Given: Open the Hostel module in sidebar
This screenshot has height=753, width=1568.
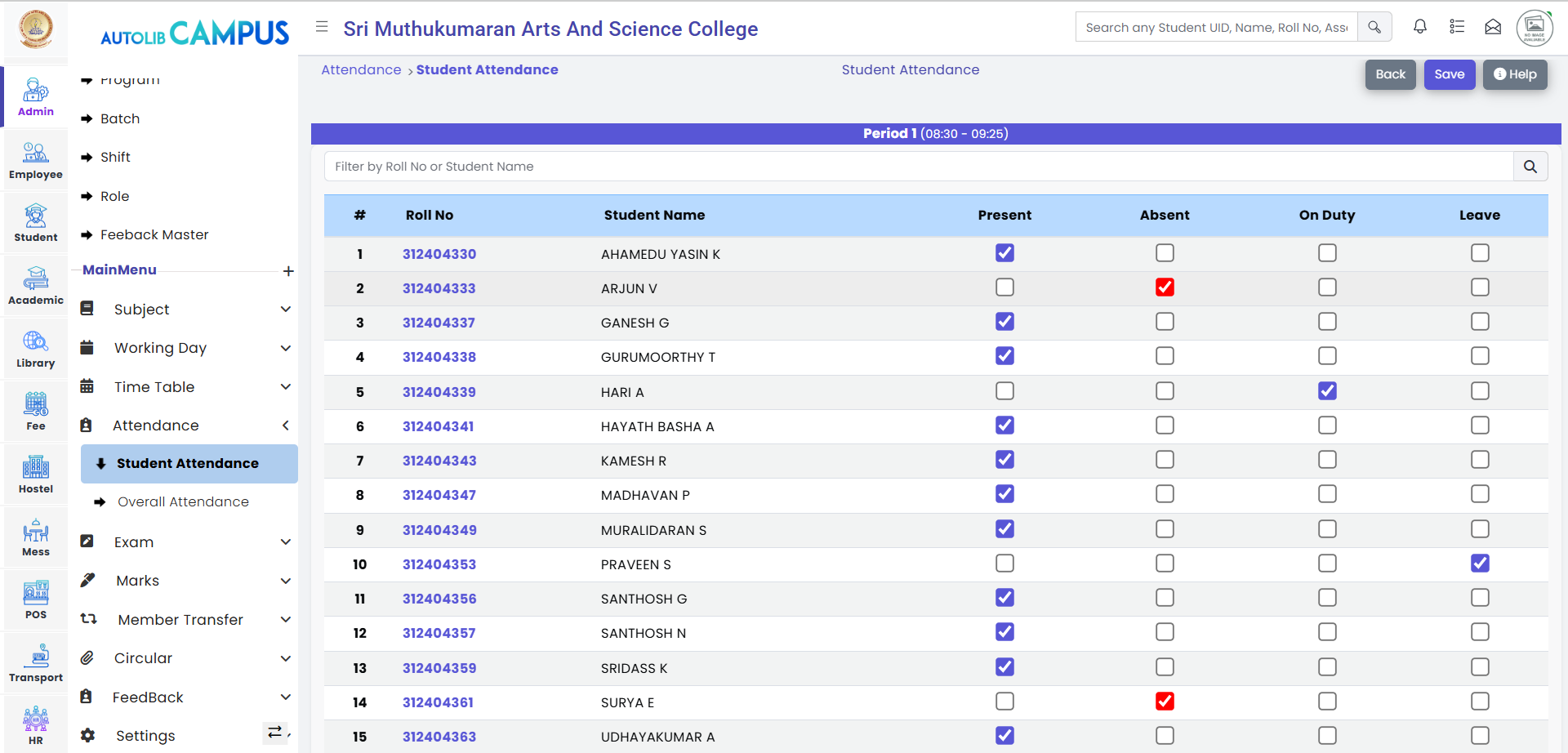Looking at the screenshot, I should click(35, 474).
